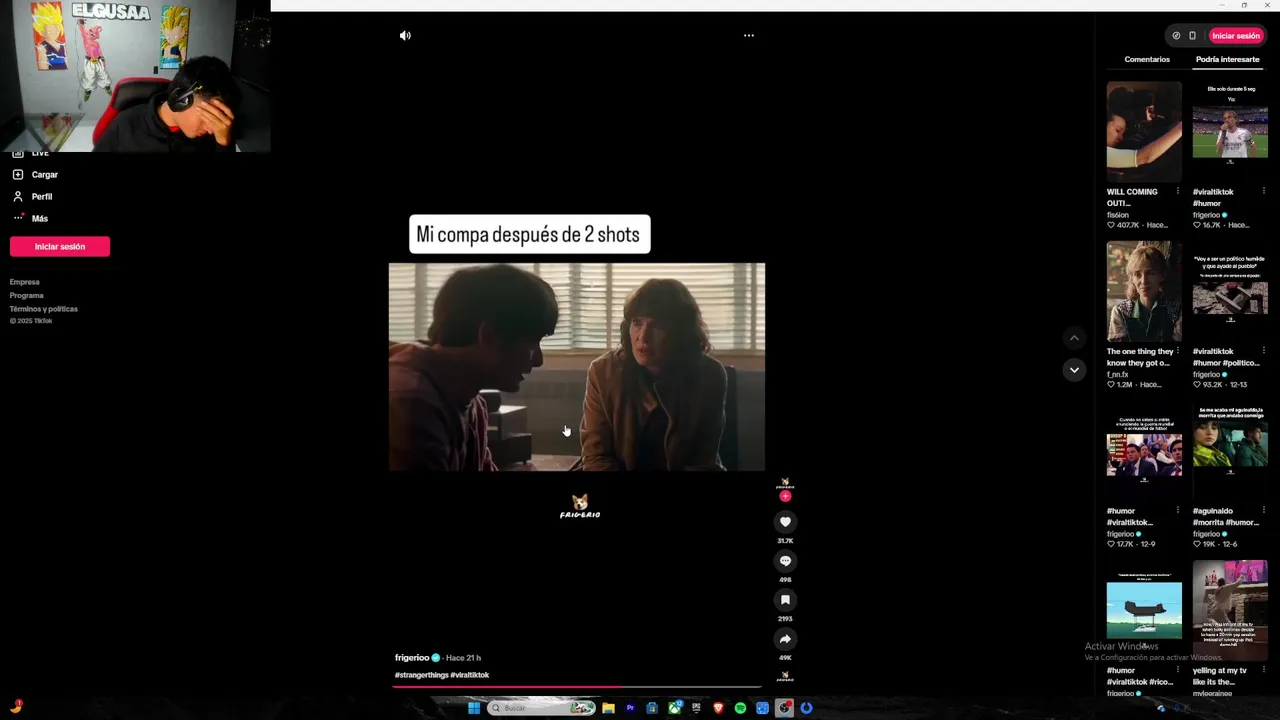This screenshot has width=1280, height=720.
Task: Switch to the Podría interesarte tab
Action: [x=1227, y=59]
